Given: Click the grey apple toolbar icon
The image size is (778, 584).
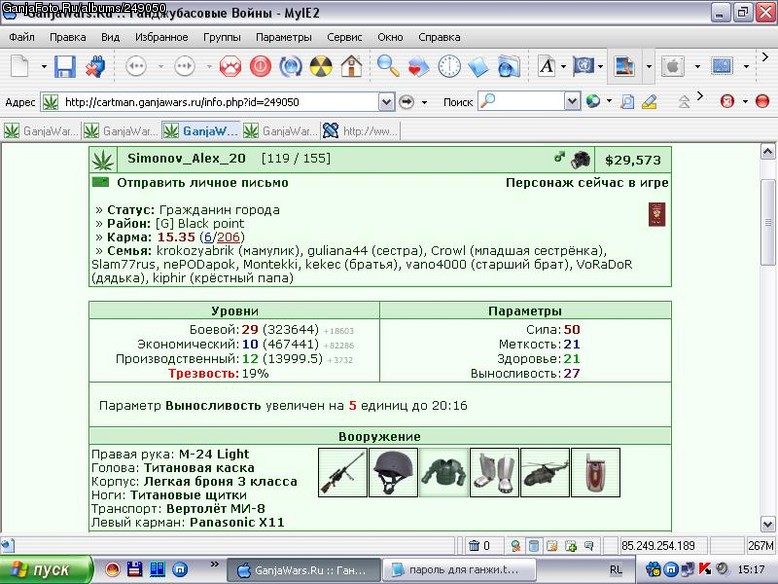Looking at the screenshot, I should (x=672, y=65).
